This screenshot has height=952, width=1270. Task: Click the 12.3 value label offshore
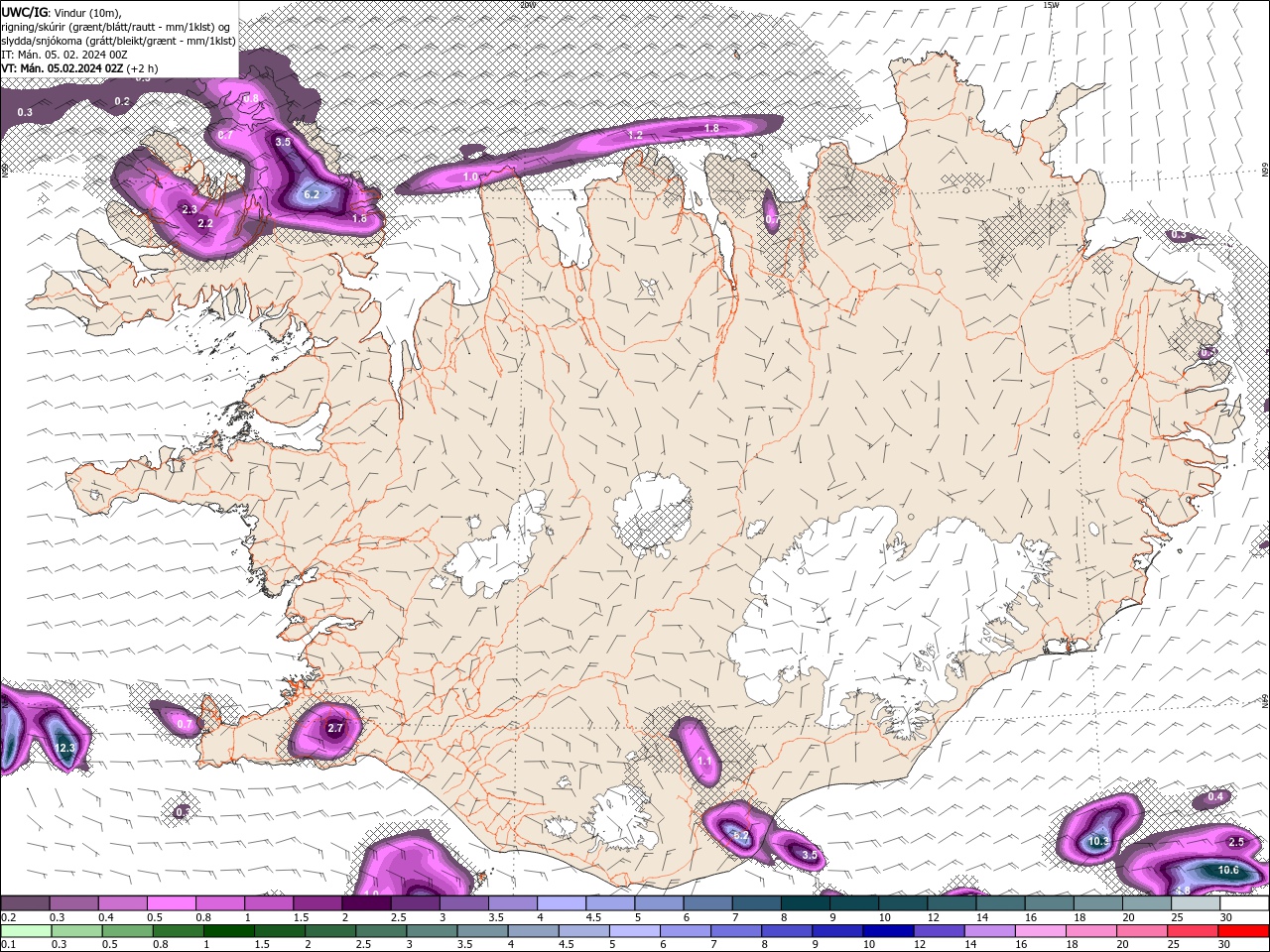point(64,748)
